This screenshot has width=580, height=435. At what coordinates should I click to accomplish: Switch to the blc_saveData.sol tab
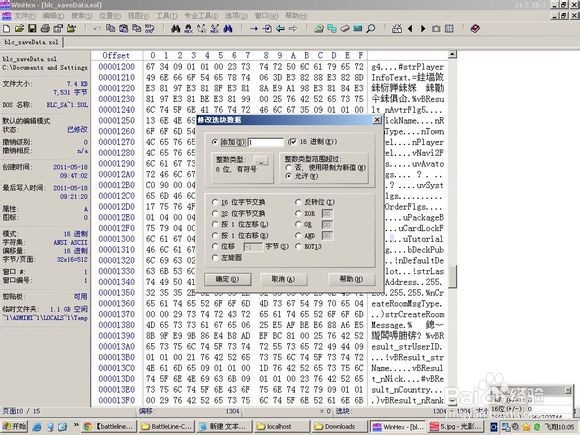tap(31, 42)
